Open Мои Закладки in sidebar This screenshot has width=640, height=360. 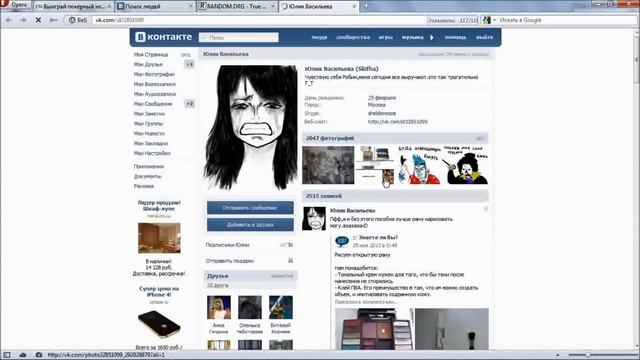coord(151,143)
